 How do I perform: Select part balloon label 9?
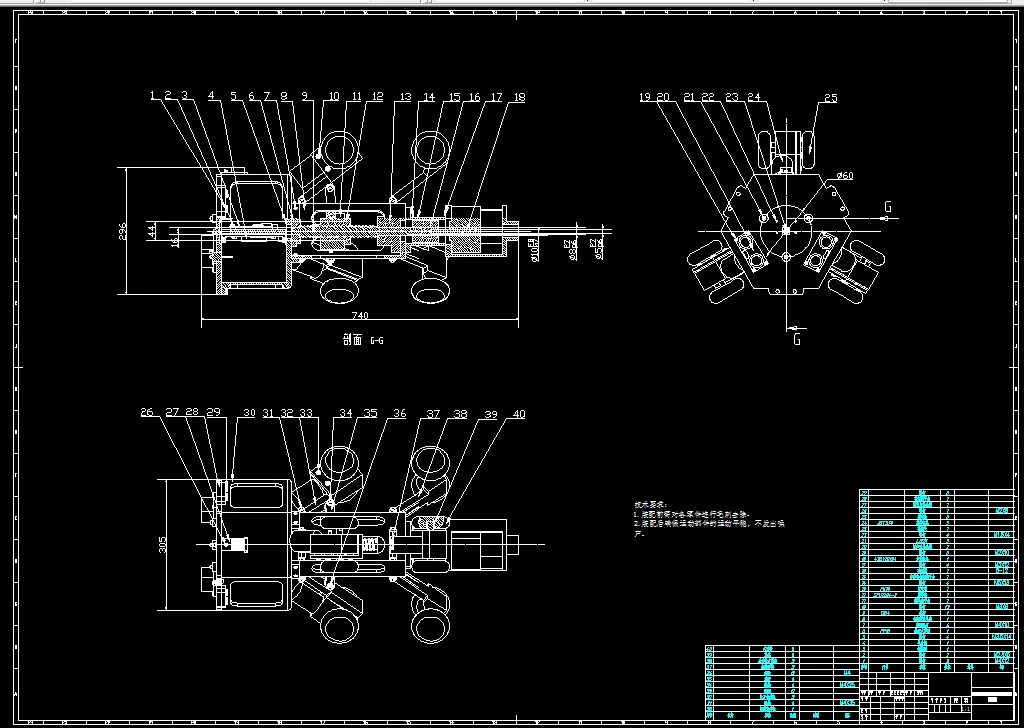click(304, 97)
